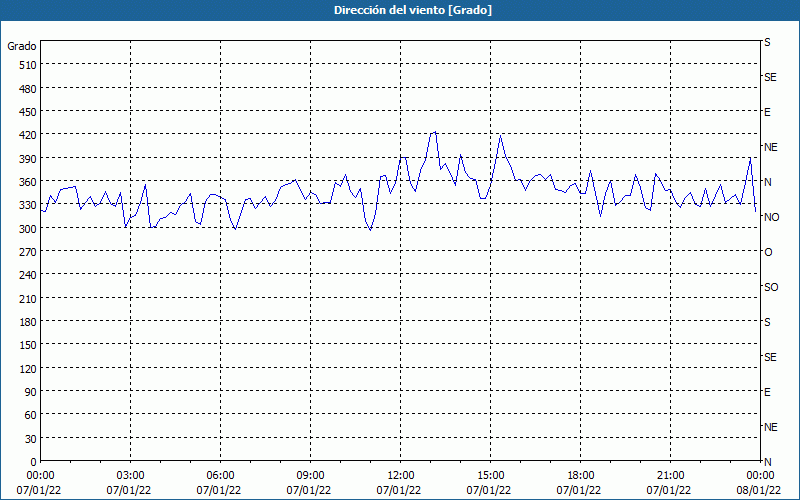Click the 210 degree axis label

click(28, 299)
